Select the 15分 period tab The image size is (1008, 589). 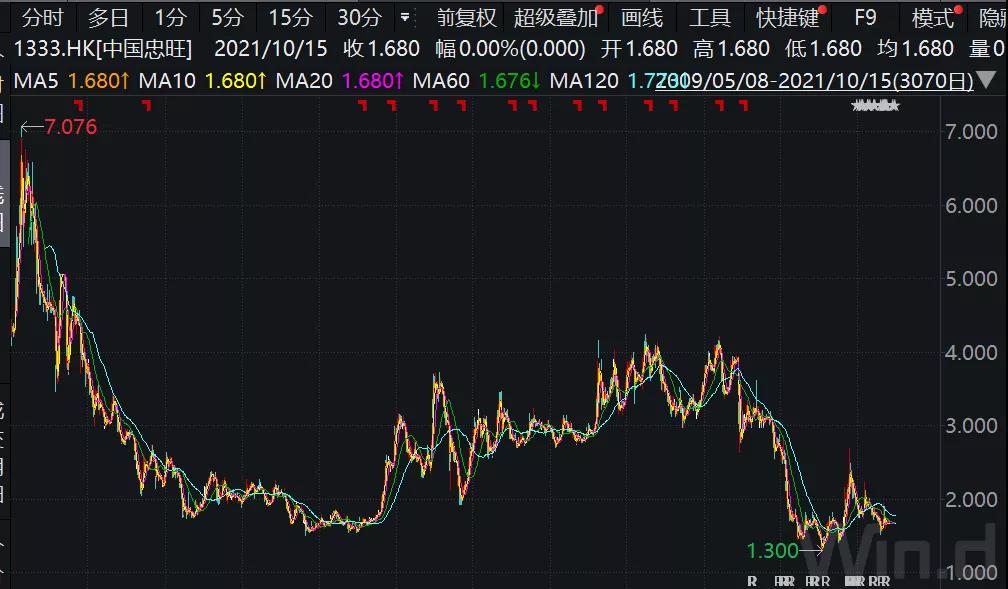290,18
